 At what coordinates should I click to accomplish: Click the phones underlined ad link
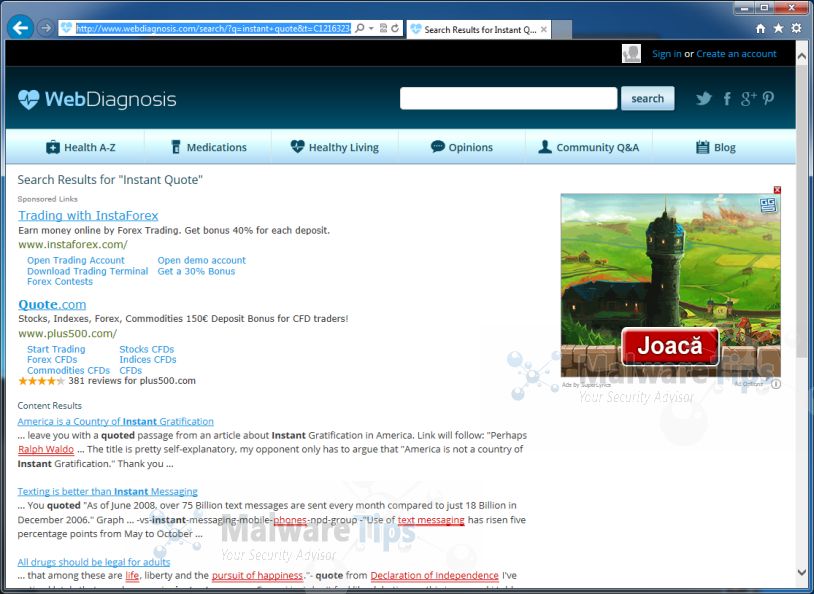coord(290,520)
